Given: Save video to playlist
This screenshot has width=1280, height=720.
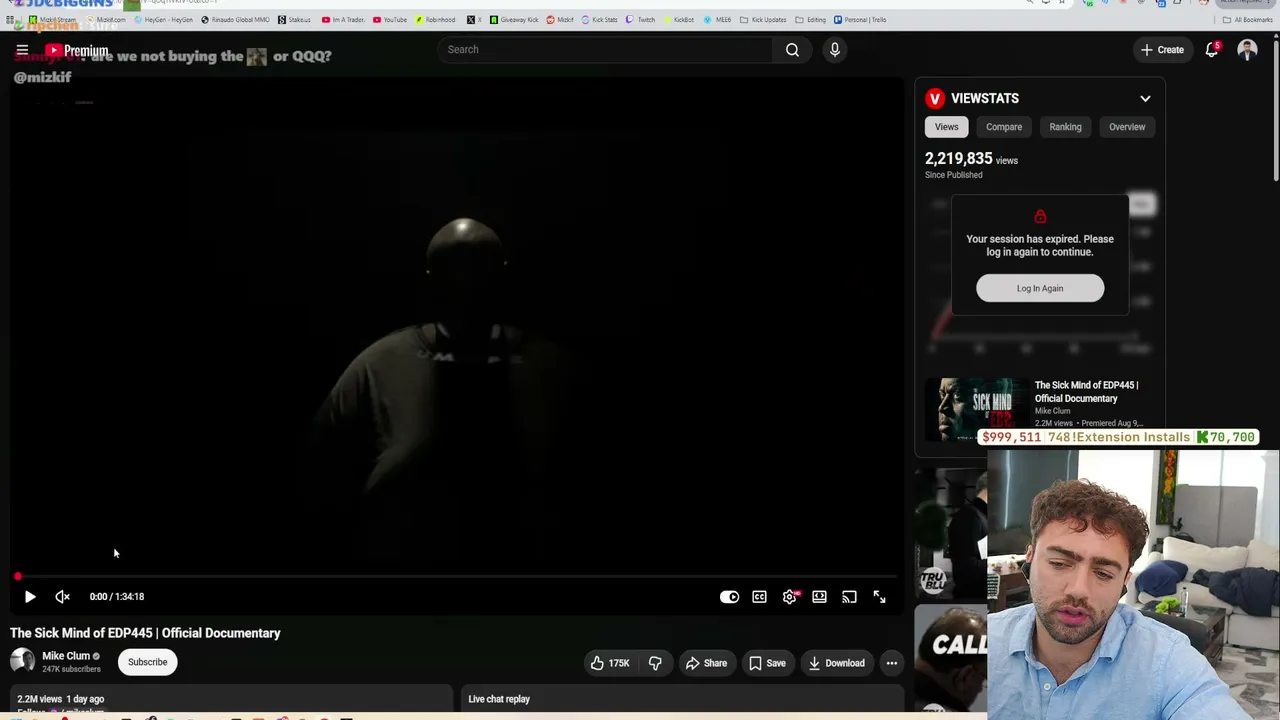Looking at the screenshot, I should [x=767, y=663].
